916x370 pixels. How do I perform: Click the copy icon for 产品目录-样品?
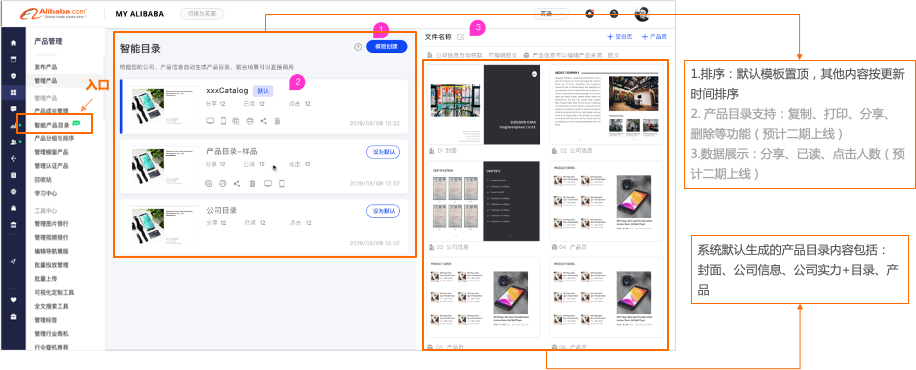tap(209, 184)
